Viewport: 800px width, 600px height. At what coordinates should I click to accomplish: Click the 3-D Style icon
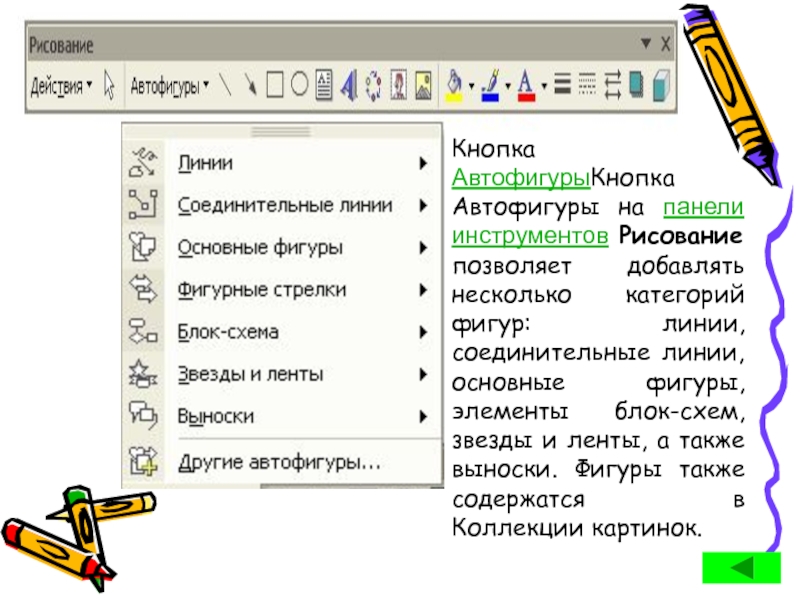[660, 85]
